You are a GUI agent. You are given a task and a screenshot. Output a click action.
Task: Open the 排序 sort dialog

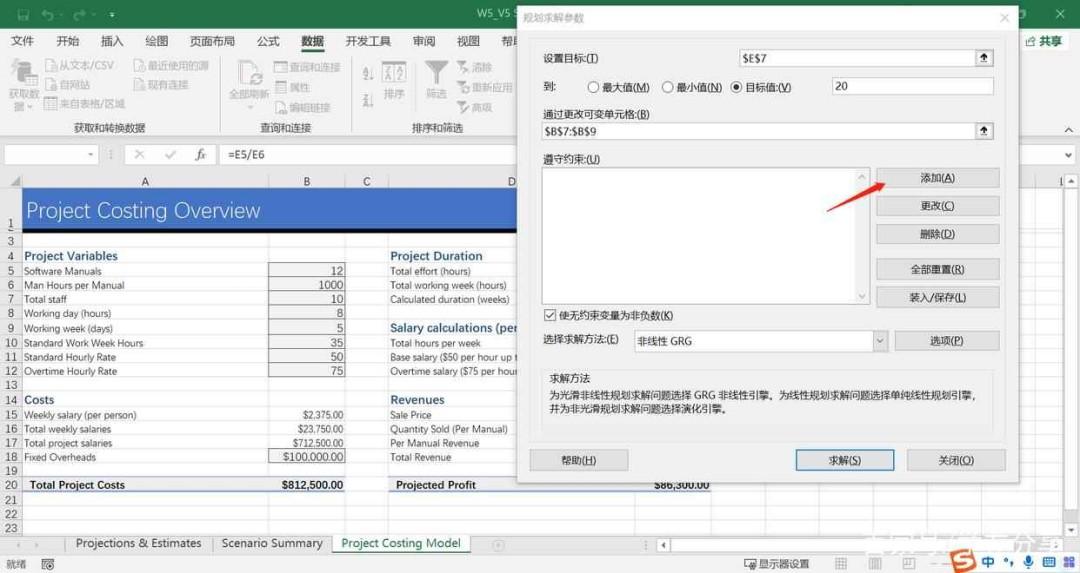coord(394,81)
